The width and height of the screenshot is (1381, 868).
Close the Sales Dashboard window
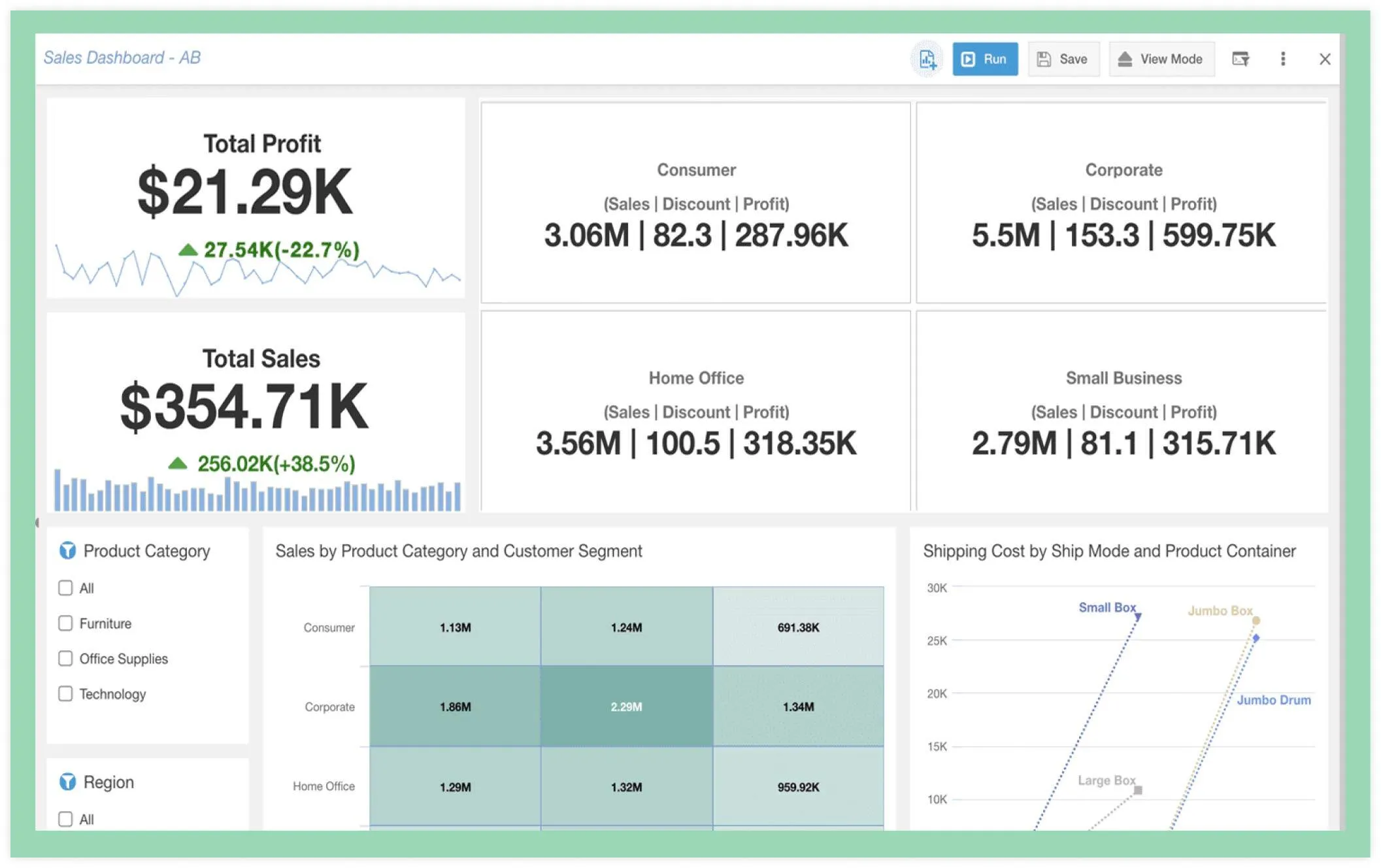click(x=1324, y=59)
